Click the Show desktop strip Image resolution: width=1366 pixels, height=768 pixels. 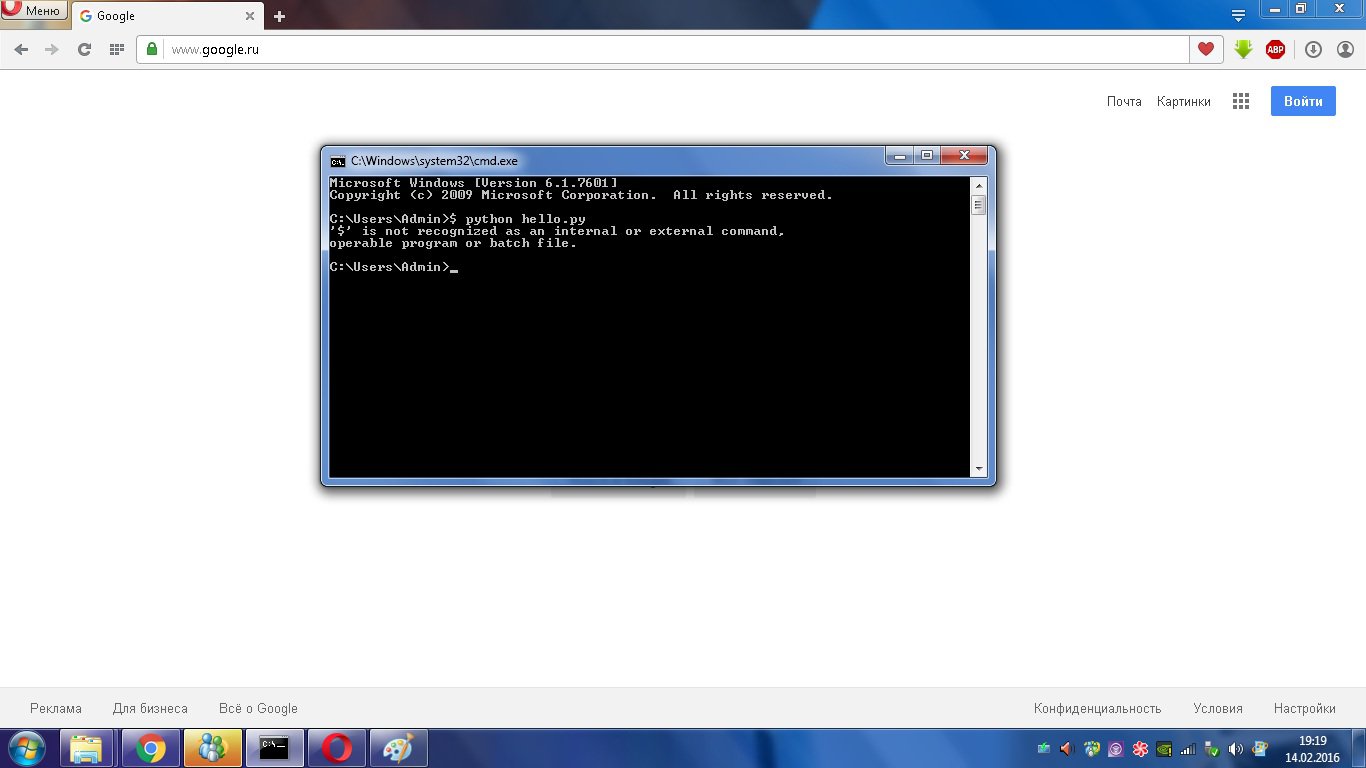click(x=1359, y=748)
